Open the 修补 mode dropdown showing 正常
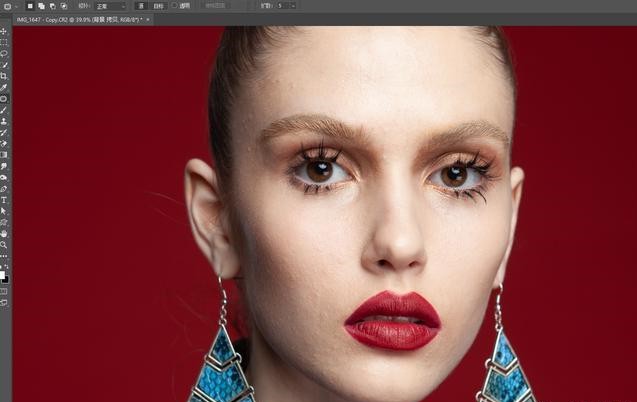Image resolution: width=637 pixels, height=402 pixels. [x=110, y=6]
